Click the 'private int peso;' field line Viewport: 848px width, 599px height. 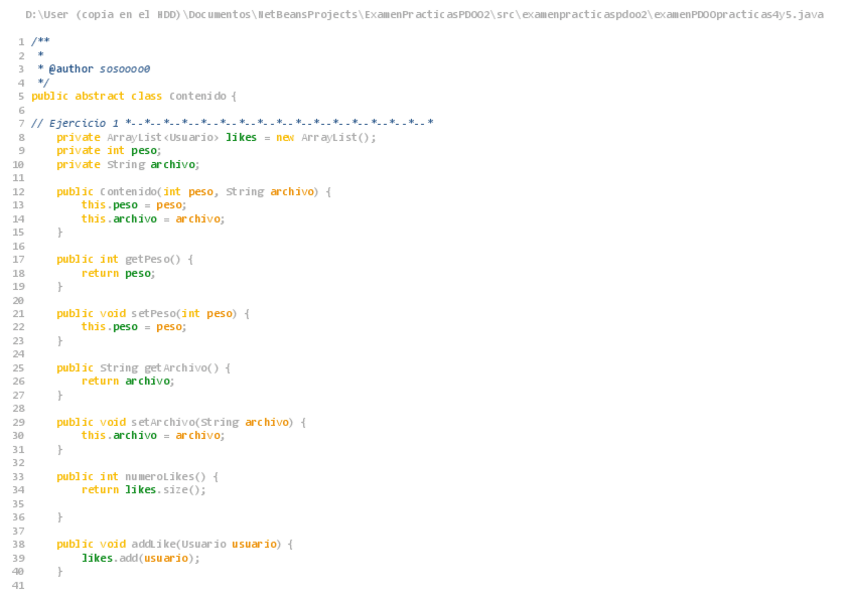(x=109, y=151)
